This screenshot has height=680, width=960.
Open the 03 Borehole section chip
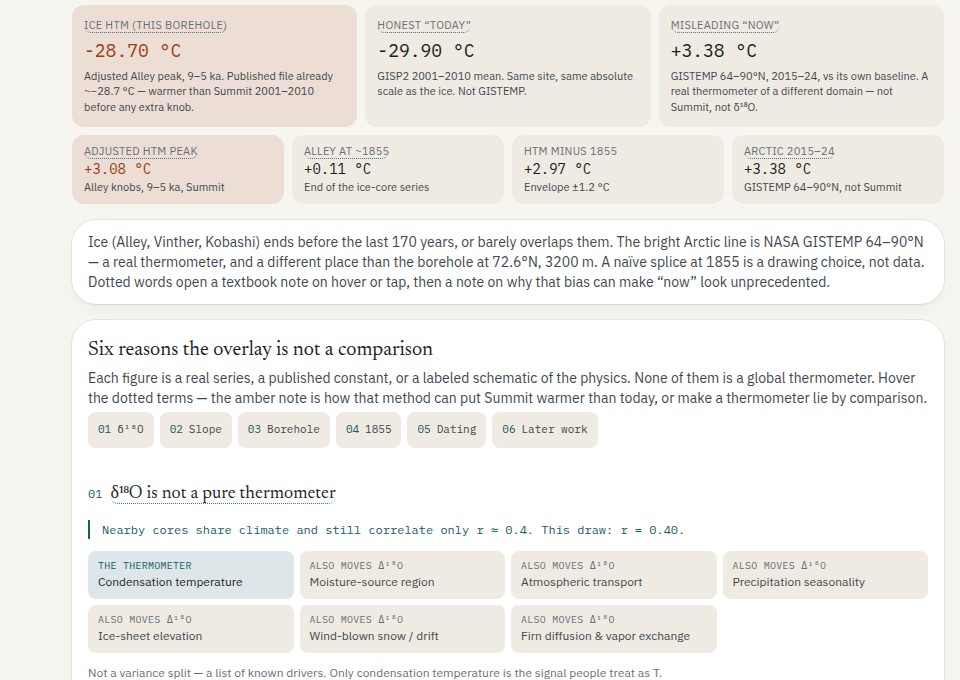[283, 430]
